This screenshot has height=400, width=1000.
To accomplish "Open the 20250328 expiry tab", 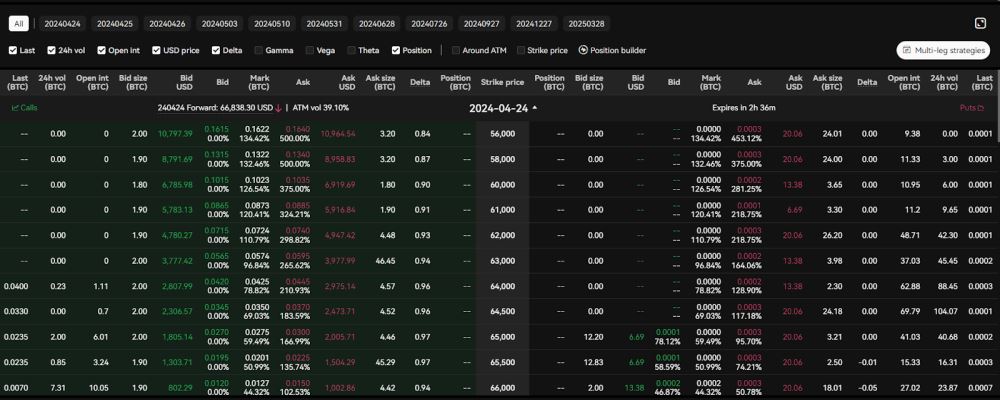I will (586, 23).
